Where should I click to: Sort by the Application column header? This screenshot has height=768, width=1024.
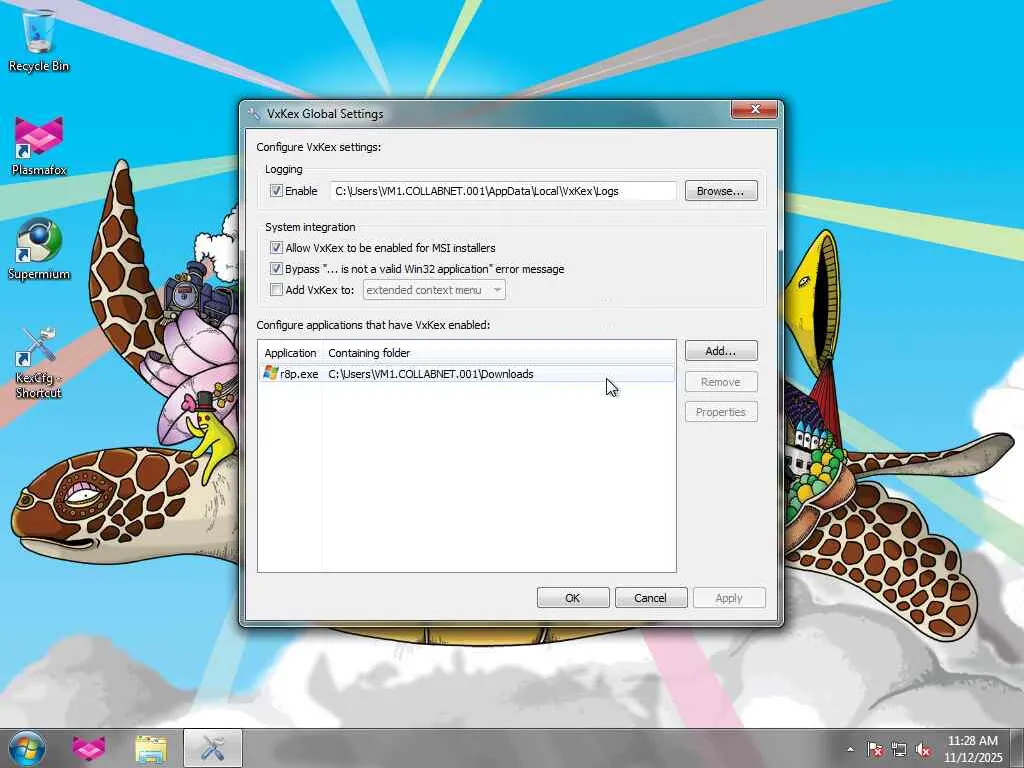coord(291,353)
